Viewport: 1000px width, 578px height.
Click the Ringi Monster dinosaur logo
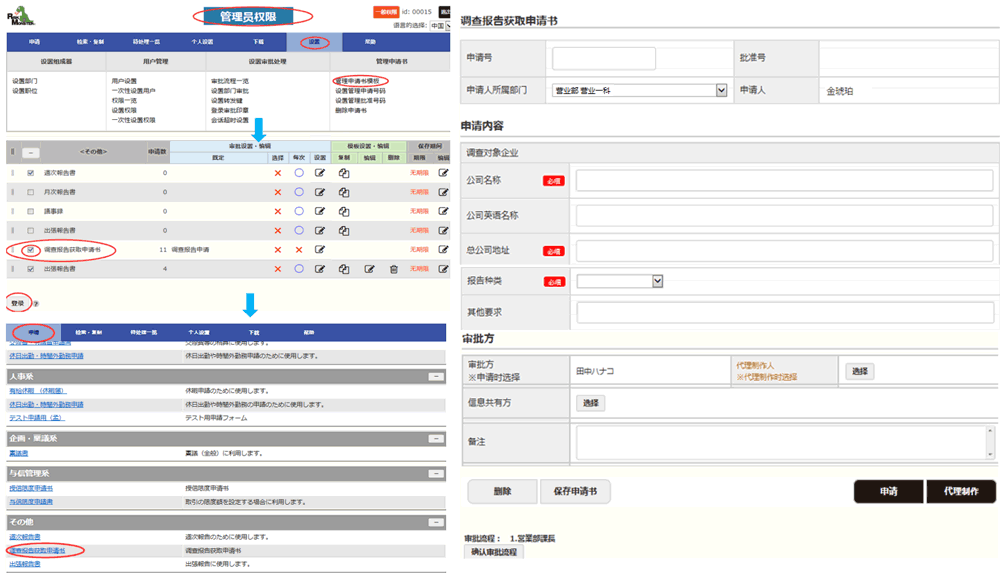tap(20, 15)
